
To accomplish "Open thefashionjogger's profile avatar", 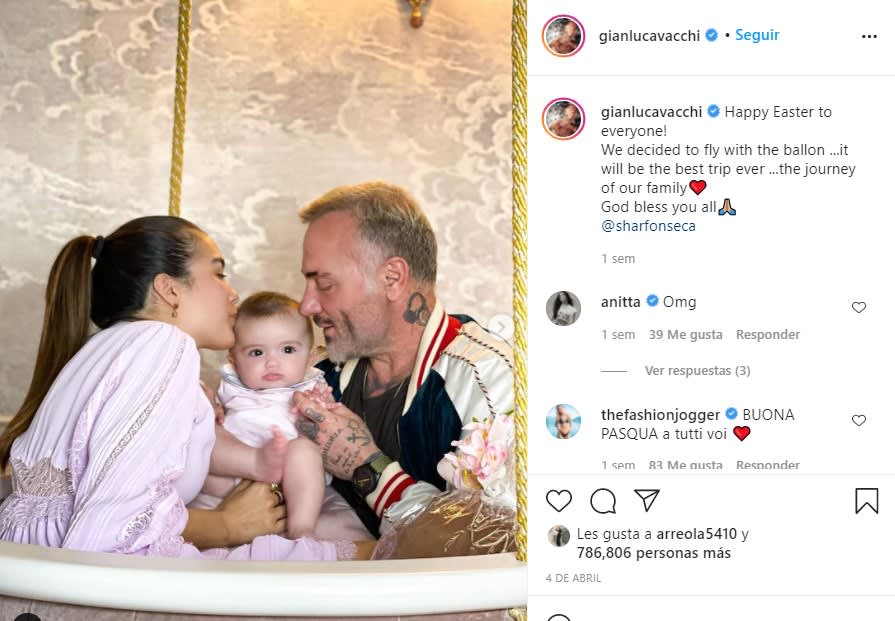I will pos(563,421).
